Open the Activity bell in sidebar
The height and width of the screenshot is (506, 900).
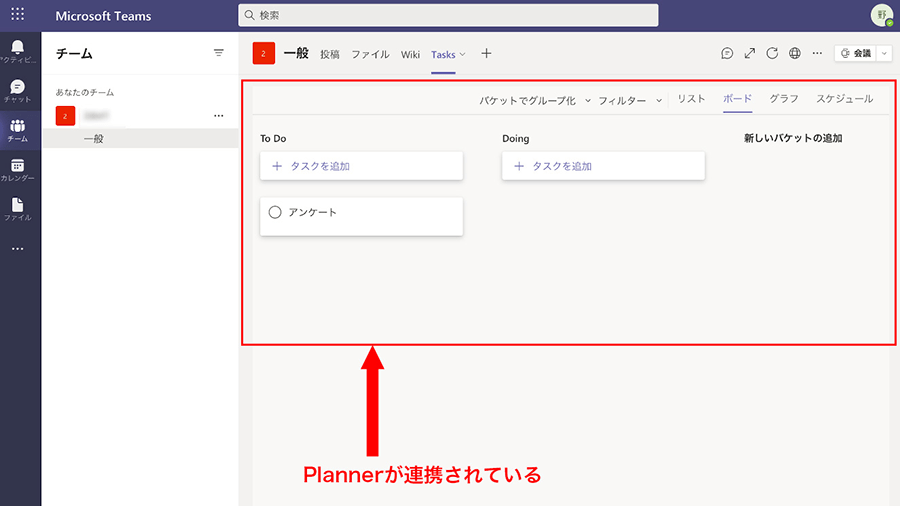(18, 51)
